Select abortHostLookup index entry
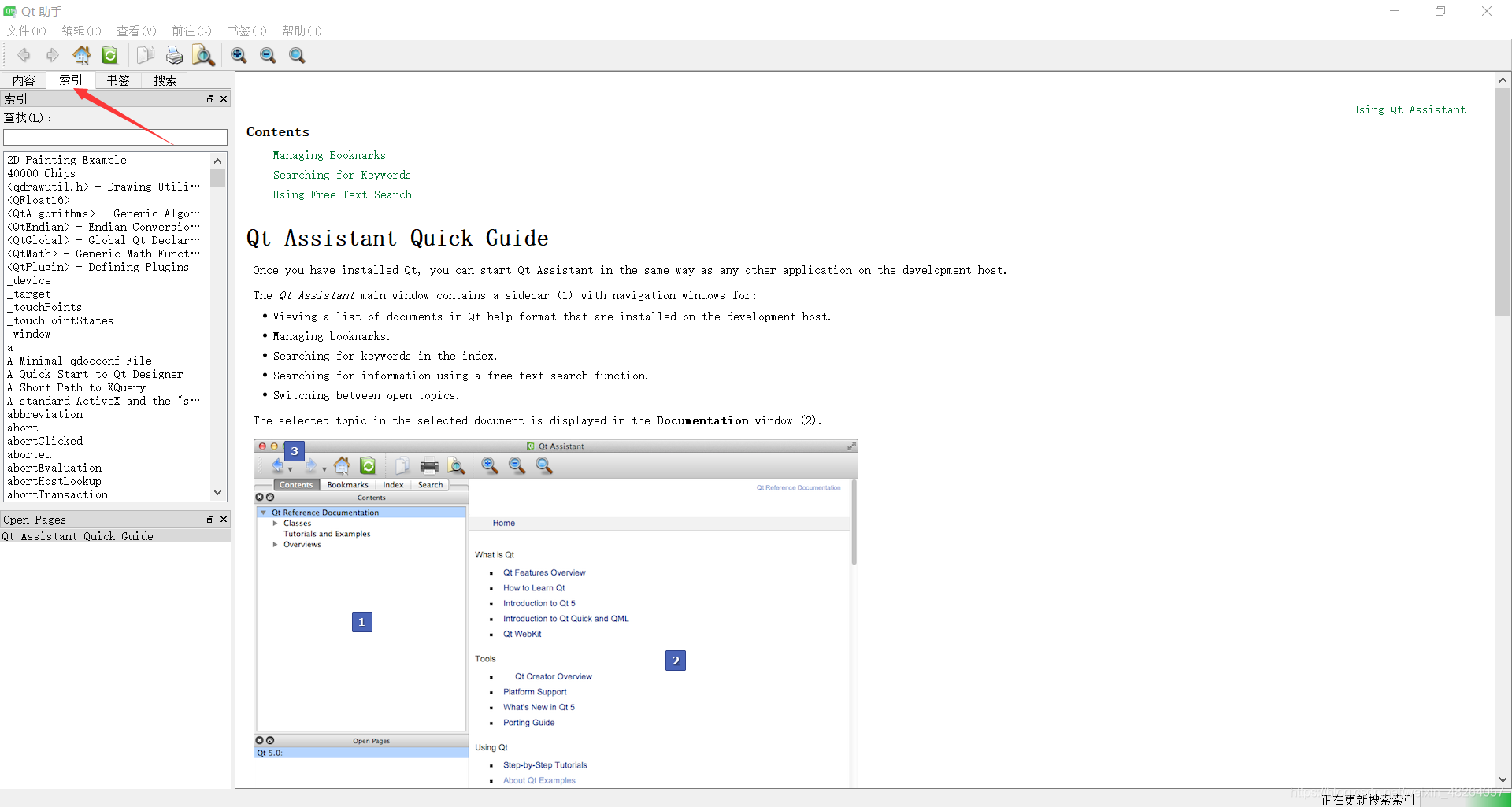The height and width of the screenshot is (807, 1512). (54, 481)
